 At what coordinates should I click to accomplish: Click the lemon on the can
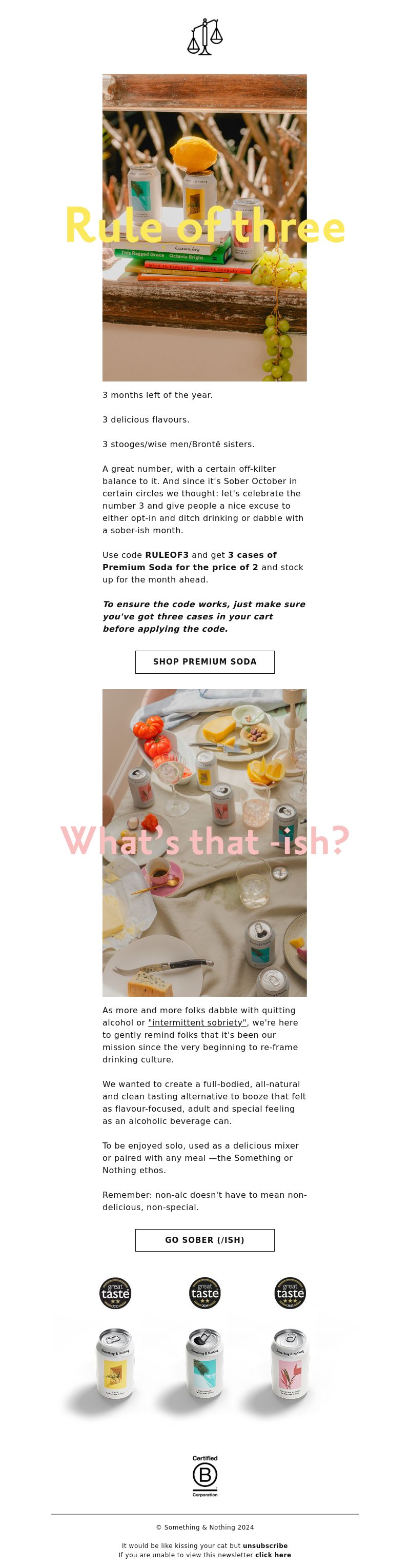click(x=193, y=154)
